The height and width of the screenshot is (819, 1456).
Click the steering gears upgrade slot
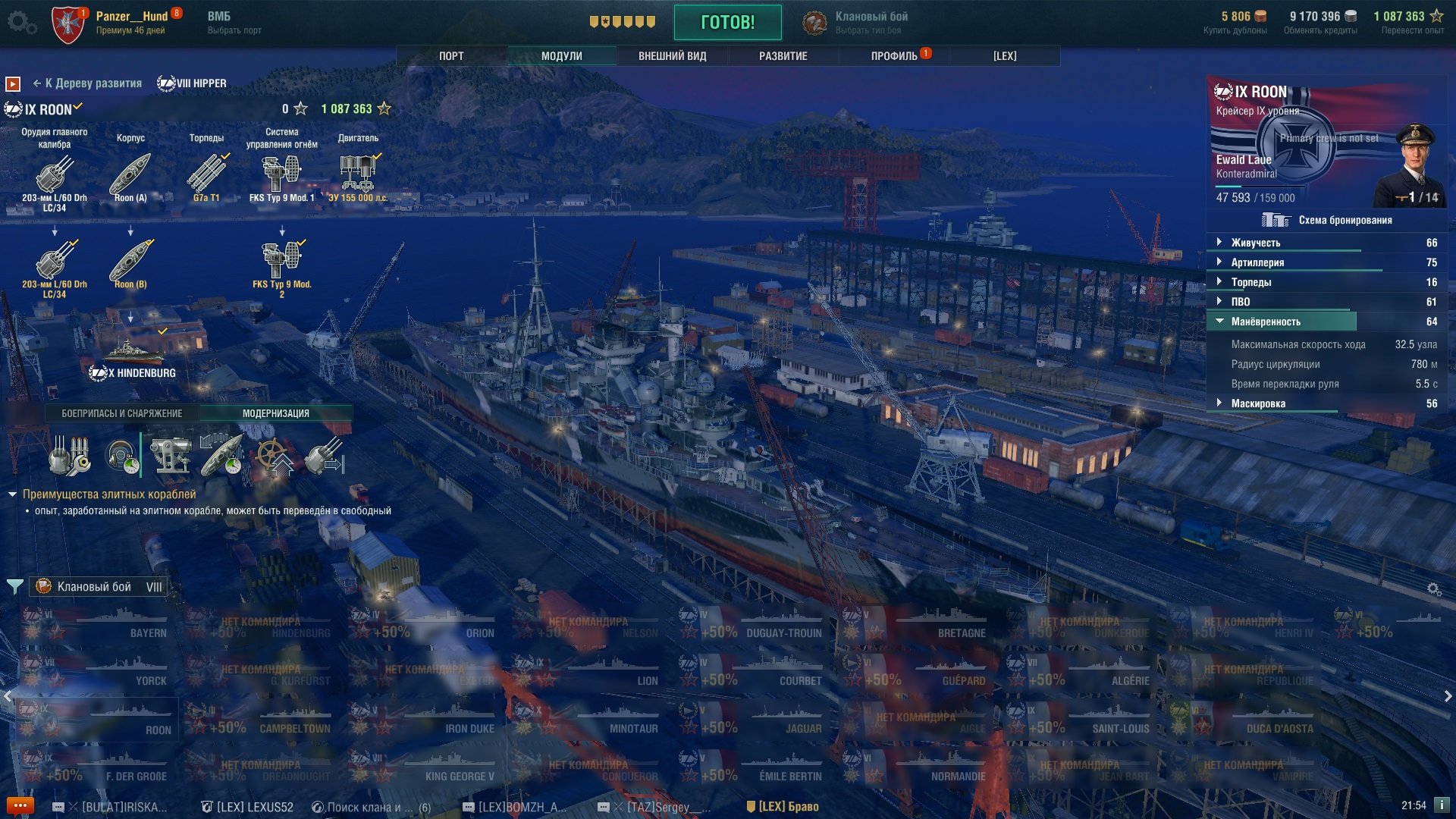(275, 454)
